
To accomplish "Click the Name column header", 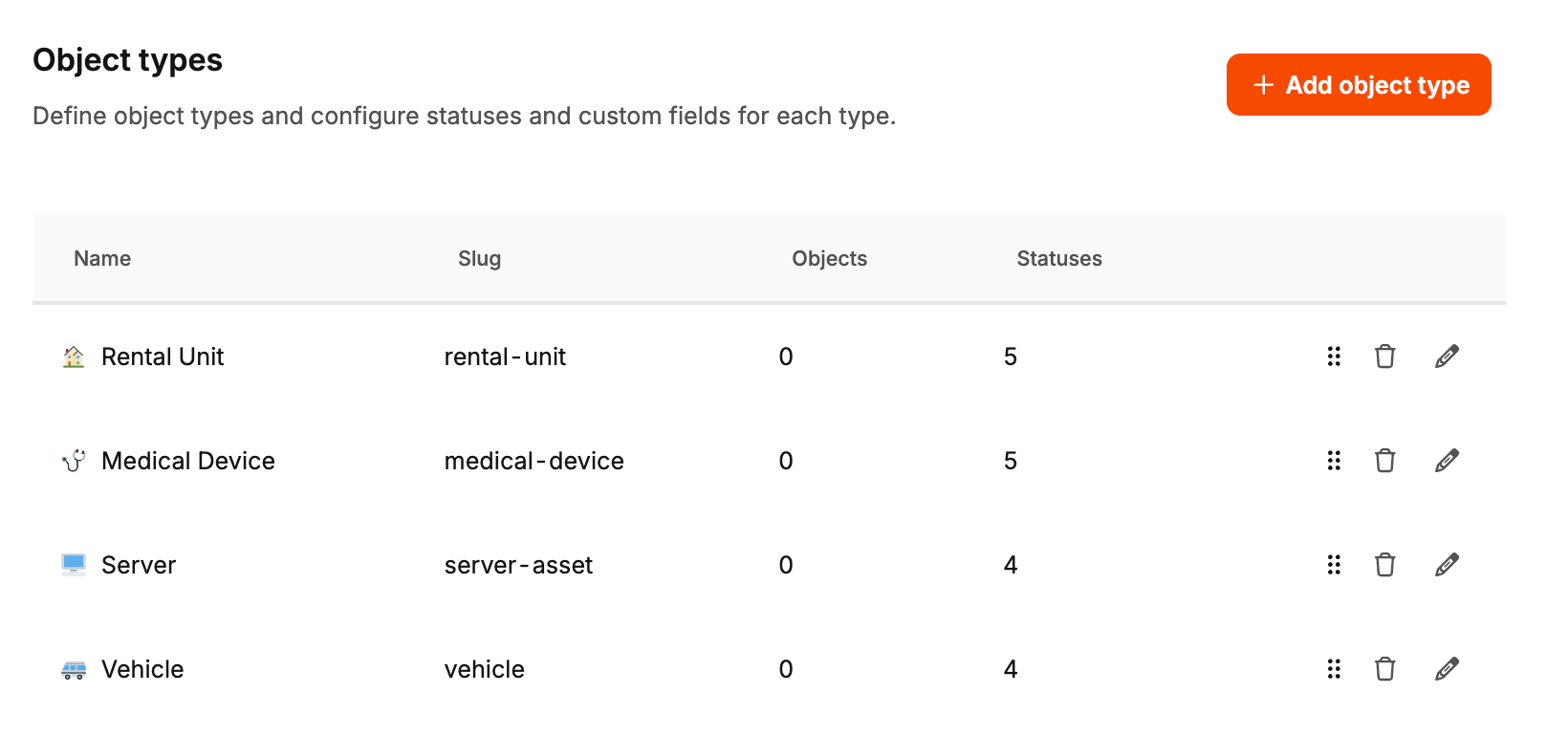I will pos(102,259).
